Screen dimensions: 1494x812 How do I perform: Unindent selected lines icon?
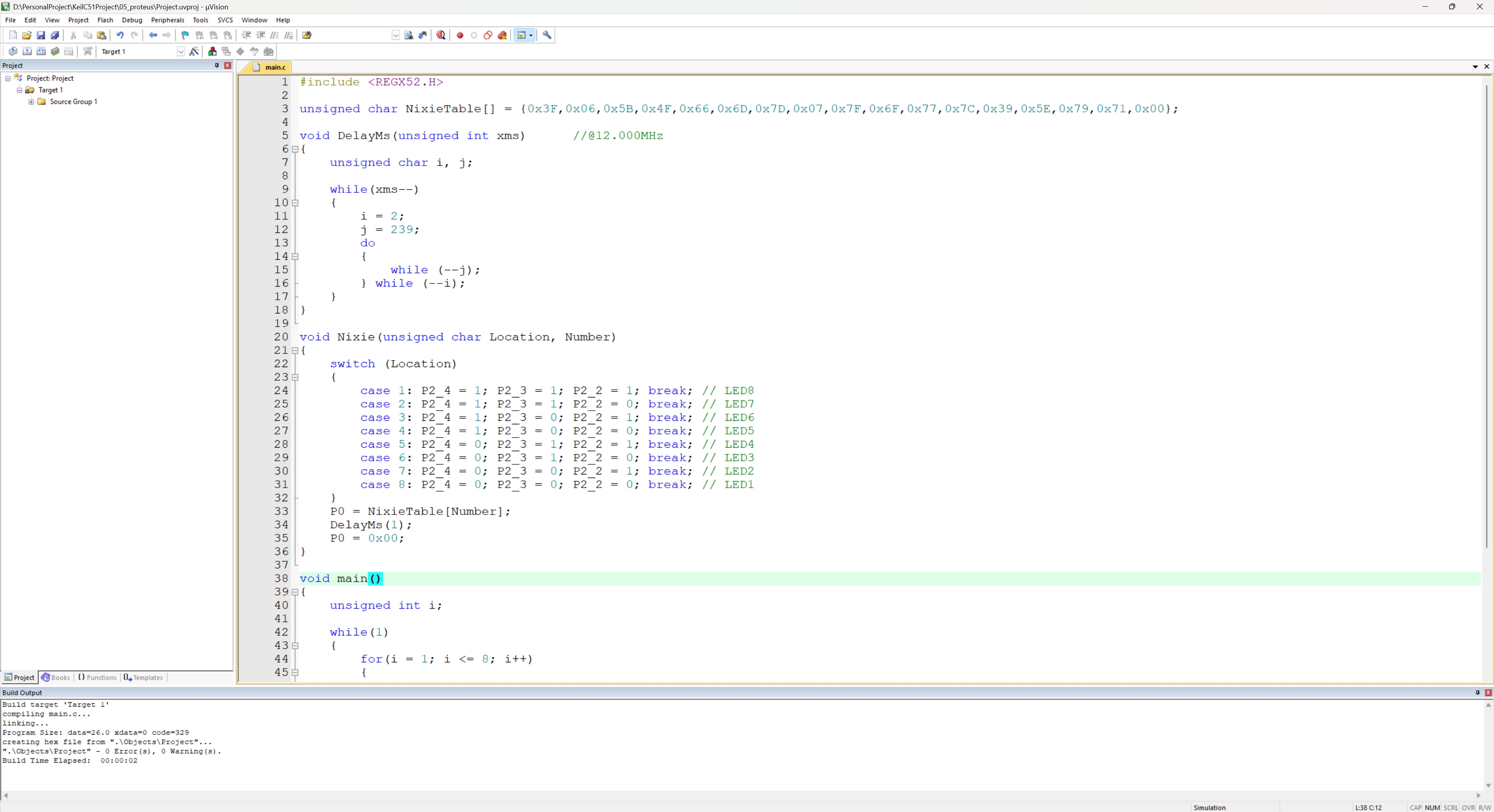pyautogui.click(x=261, y=35)
